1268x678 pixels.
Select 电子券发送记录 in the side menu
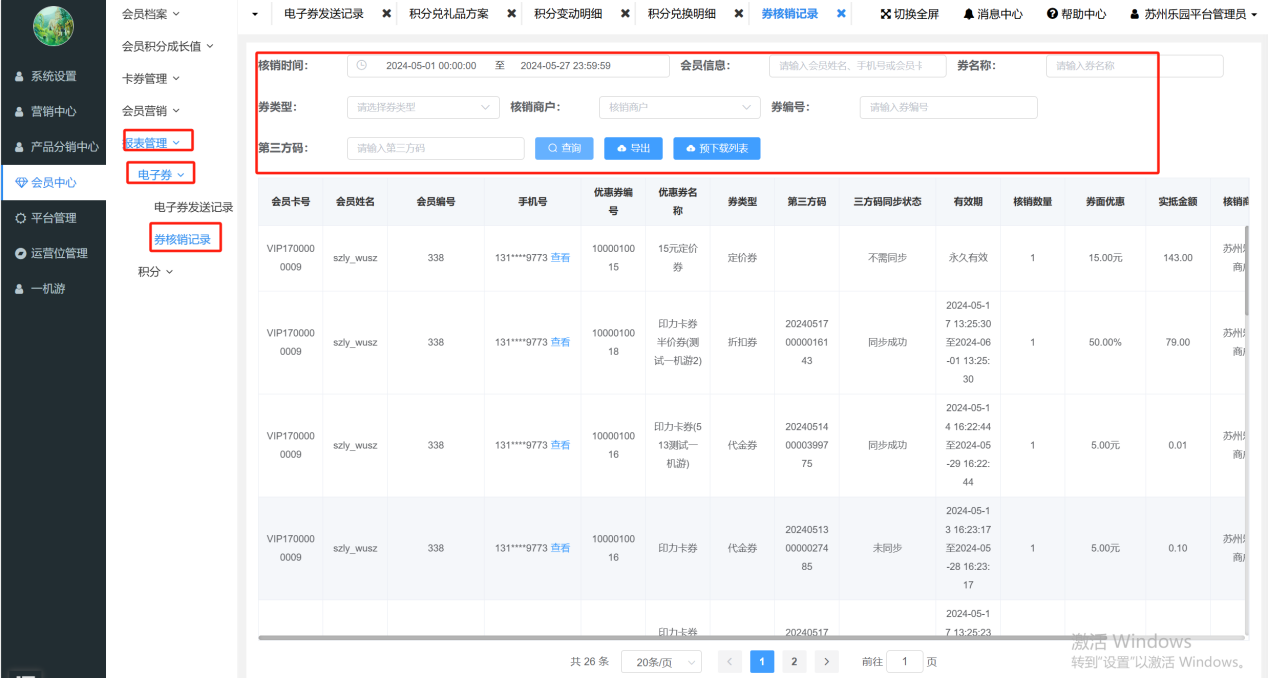pos(193,207)
